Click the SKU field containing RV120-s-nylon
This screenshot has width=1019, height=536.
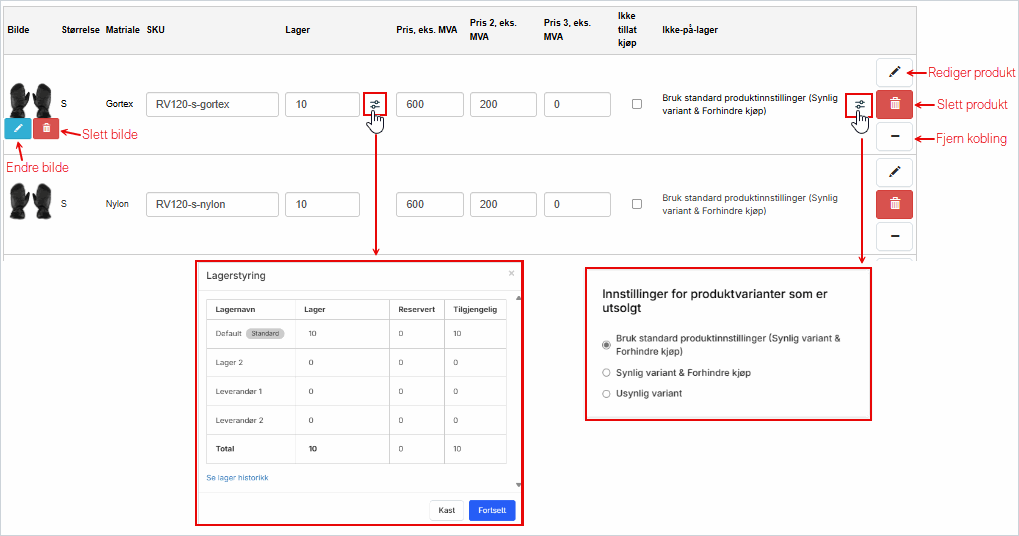pos(212,204)
